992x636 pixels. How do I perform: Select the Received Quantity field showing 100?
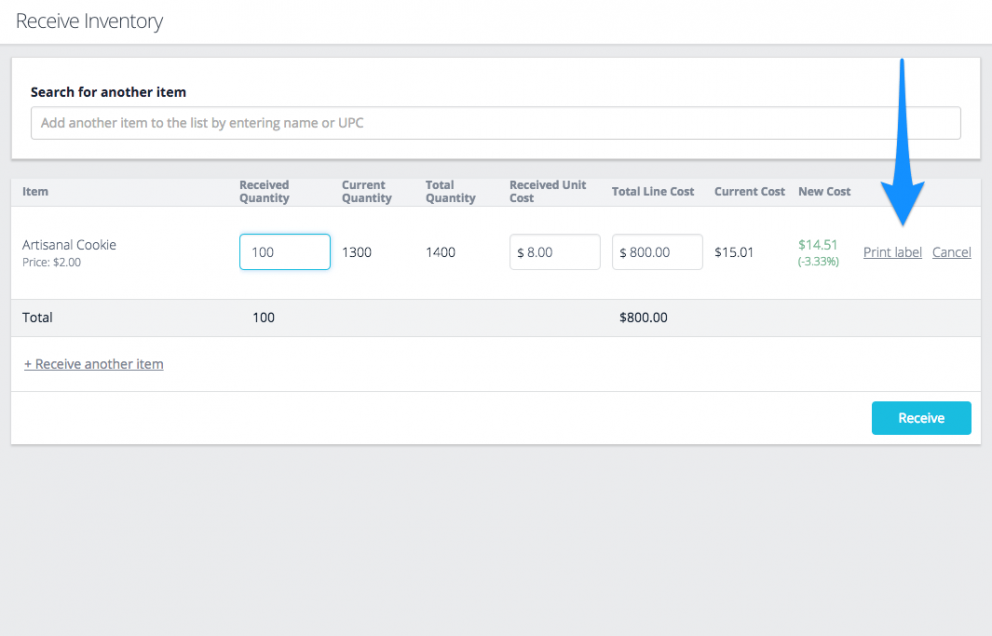point(284,252)
